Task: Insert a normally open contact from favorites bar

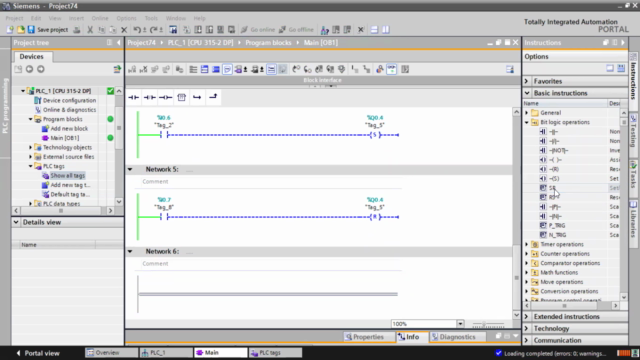Action: tap(133, 98)
